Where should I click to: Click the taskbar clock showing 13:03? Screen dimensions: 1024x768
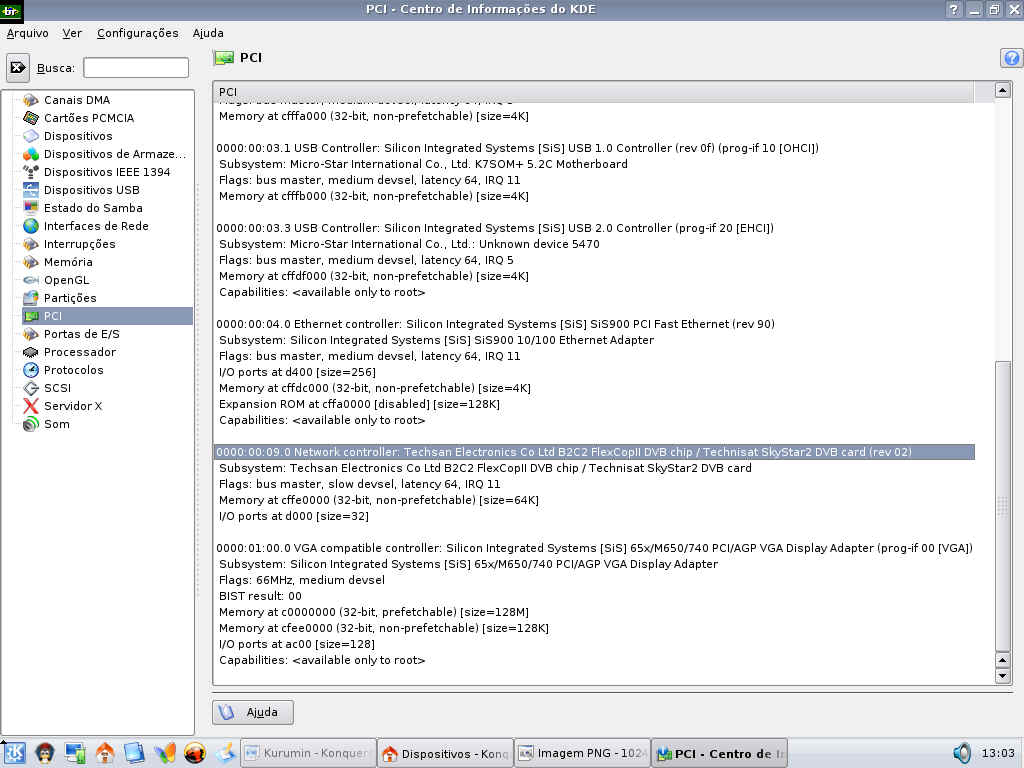point(998,753)
